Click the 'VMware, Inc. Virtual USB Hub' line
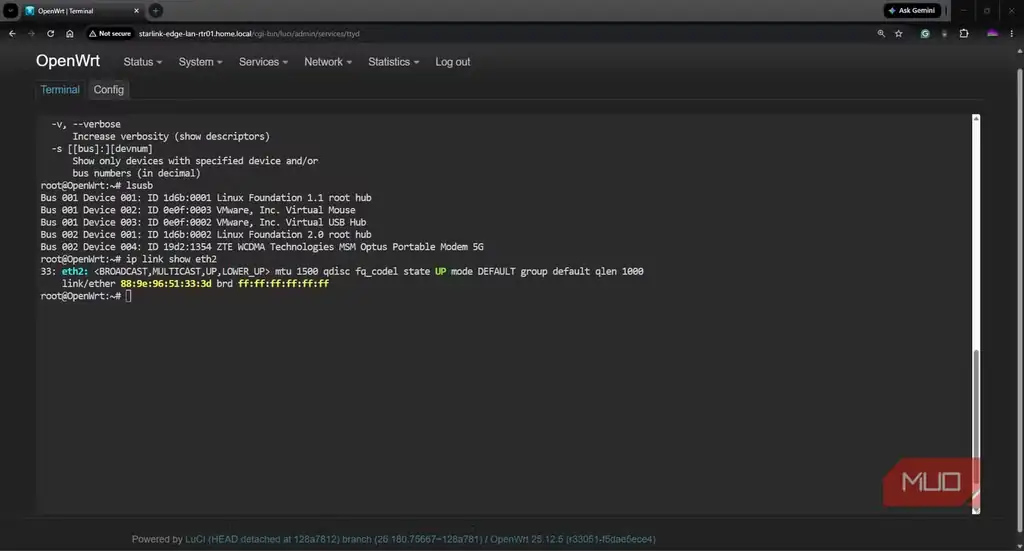Image resolution: width=1024 pixels, height=551 pixels. coord(203,222)
